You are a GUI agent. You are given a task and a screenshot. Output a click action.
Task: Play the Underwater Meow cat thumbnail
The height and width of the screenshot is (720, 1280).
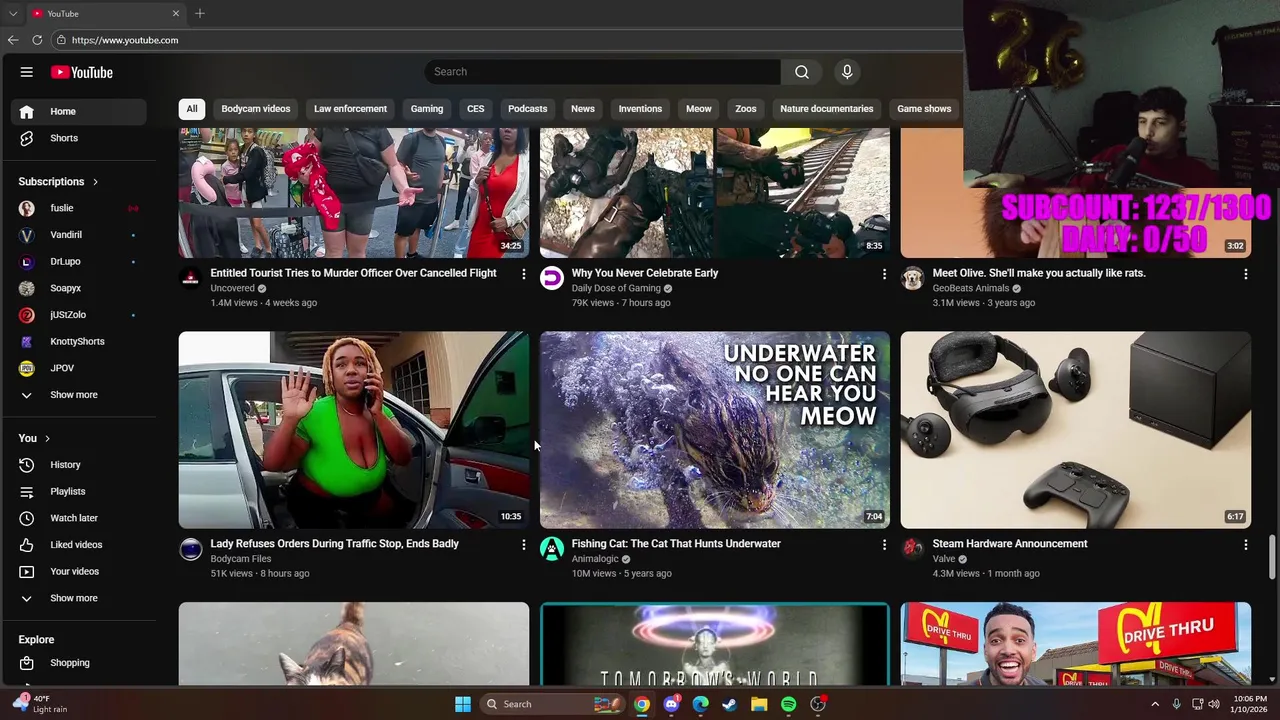(715, 430)
